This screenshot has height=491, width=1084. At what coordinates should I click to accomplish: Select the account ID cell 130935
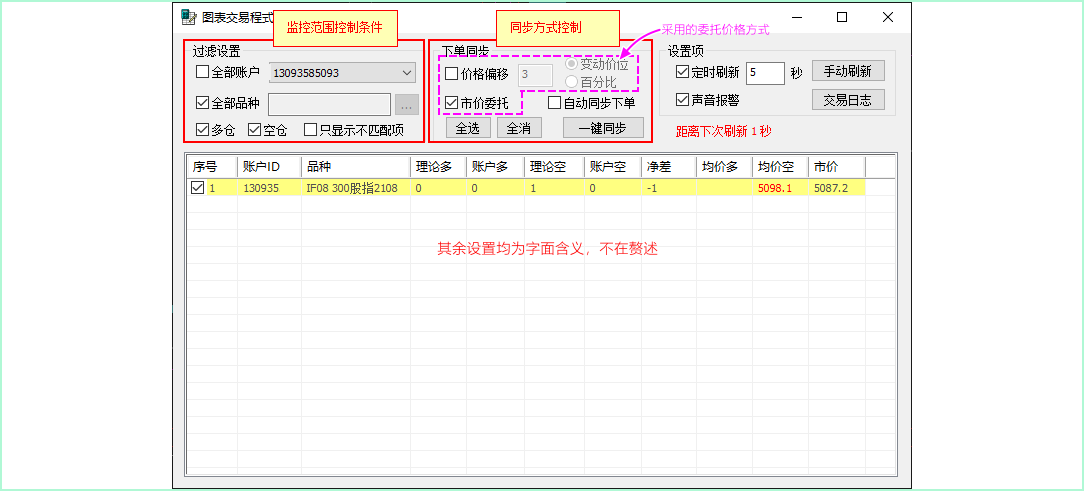tap(269, 188)
